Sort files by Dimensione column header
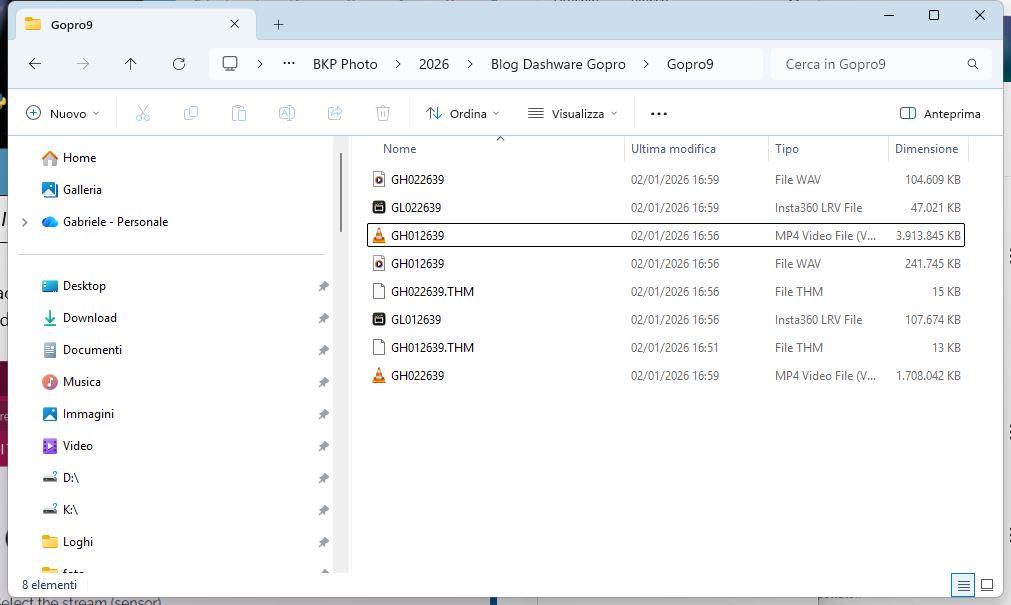Screen dimensions: 1011x605 click(926, 149)
